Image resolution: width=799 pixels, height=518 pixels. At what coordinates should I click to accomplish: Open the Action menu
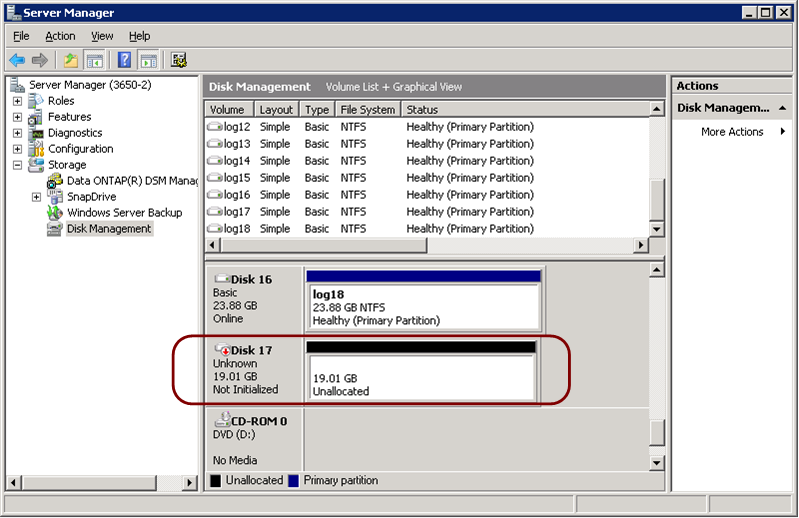pyautogui.click(x=60, y=36)
